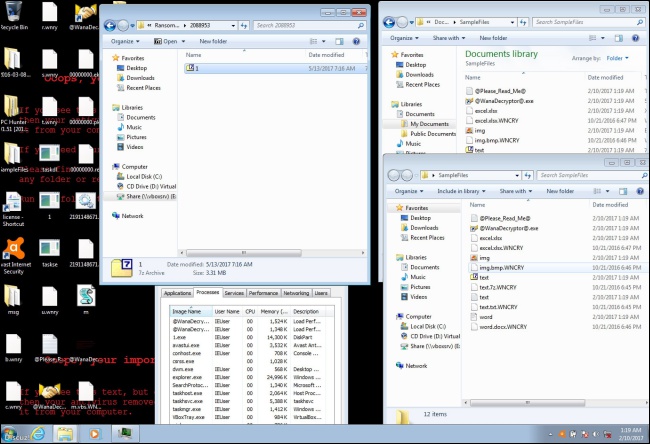
Task: Select @Please_Read_Me@ in the Documents library window
Action: [x=500, y=91]
